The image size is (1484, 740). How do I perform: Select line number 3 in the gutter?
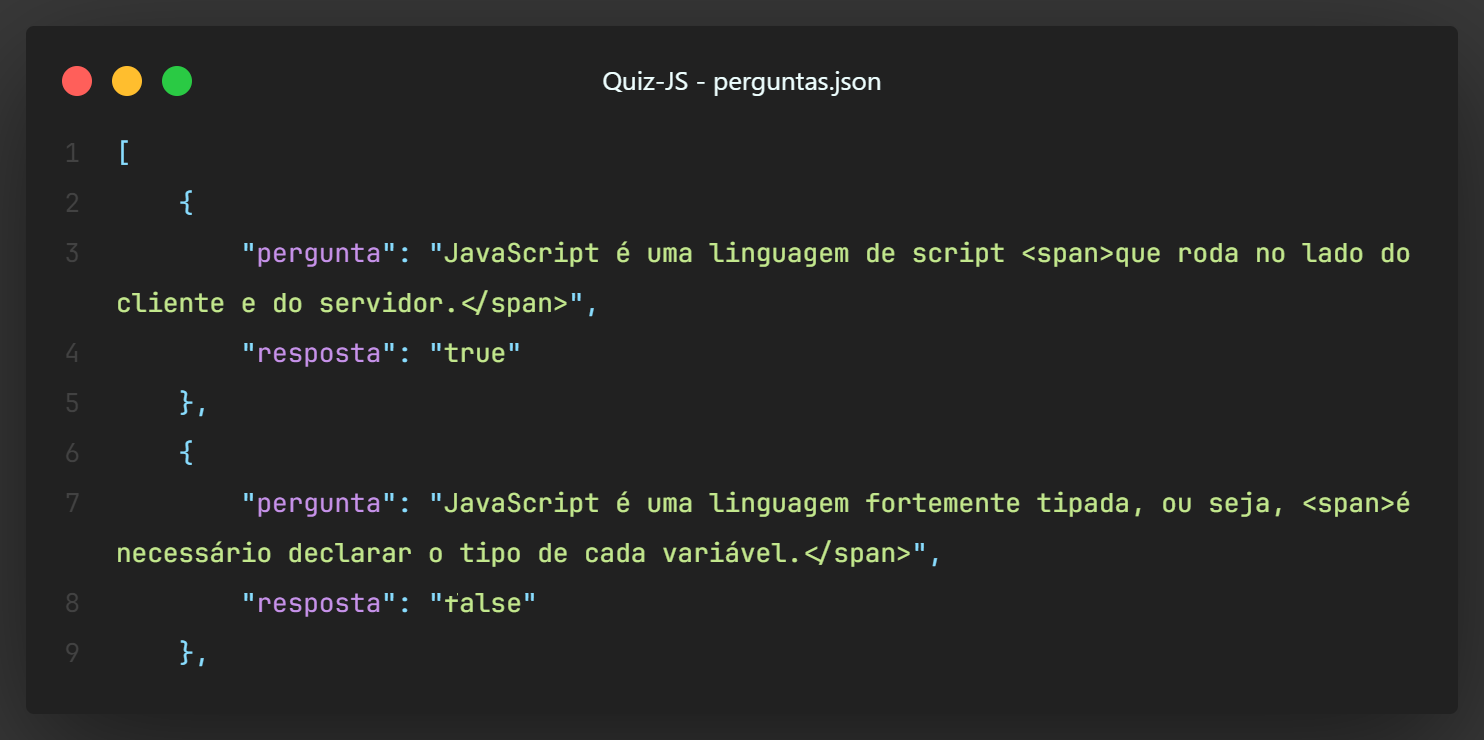click(x=71, y=253)
